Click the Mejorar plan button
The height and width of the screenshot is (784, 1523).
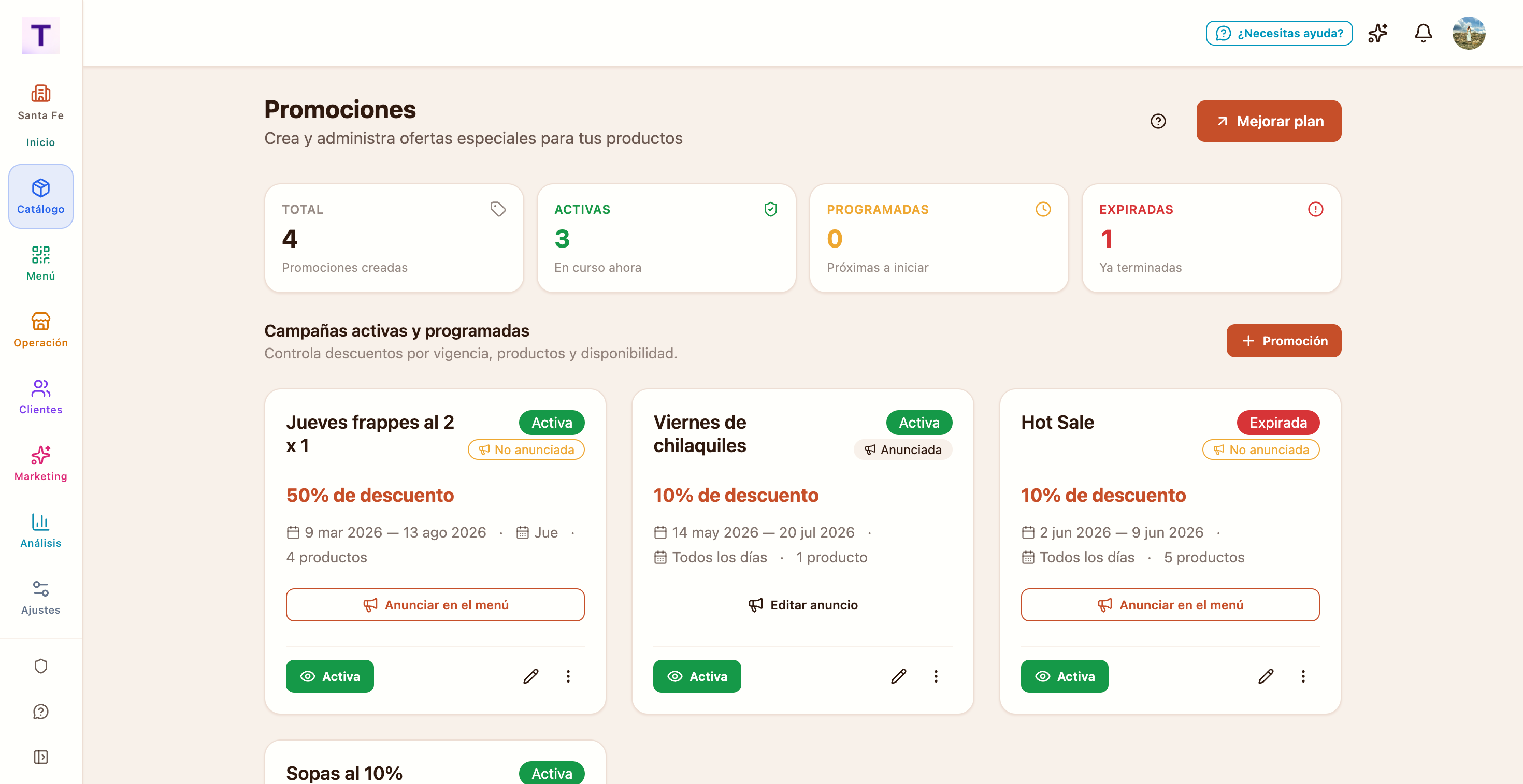[1269, 121]
